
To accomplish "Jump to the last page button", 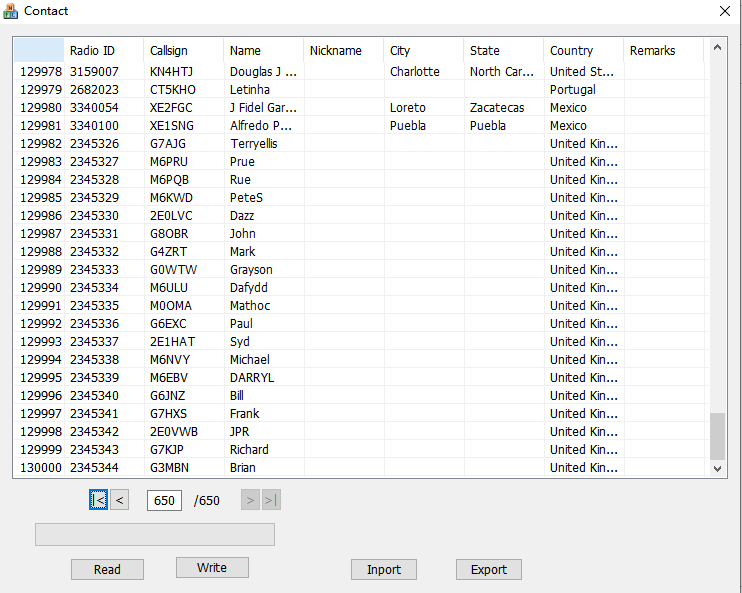I will (271, 500).
